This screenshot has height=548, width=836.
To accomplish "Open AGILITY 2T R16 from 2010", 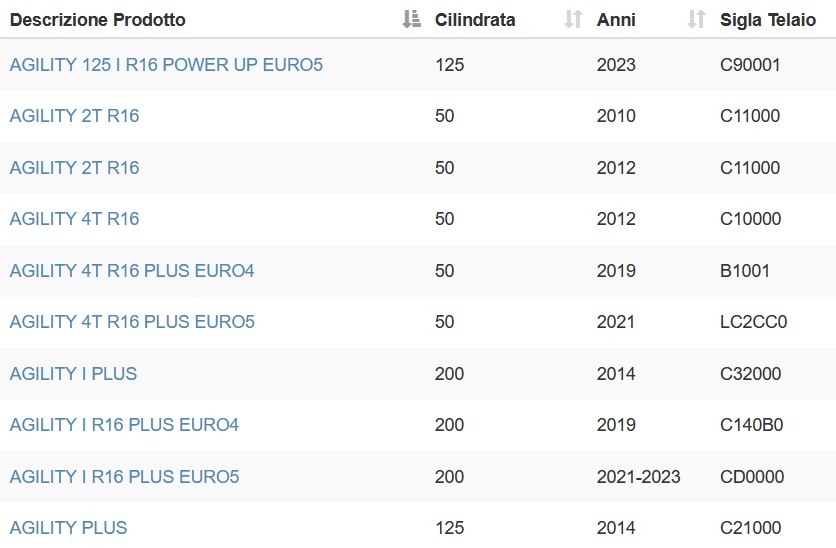I will pyautogui.click(x=74, y=116).
